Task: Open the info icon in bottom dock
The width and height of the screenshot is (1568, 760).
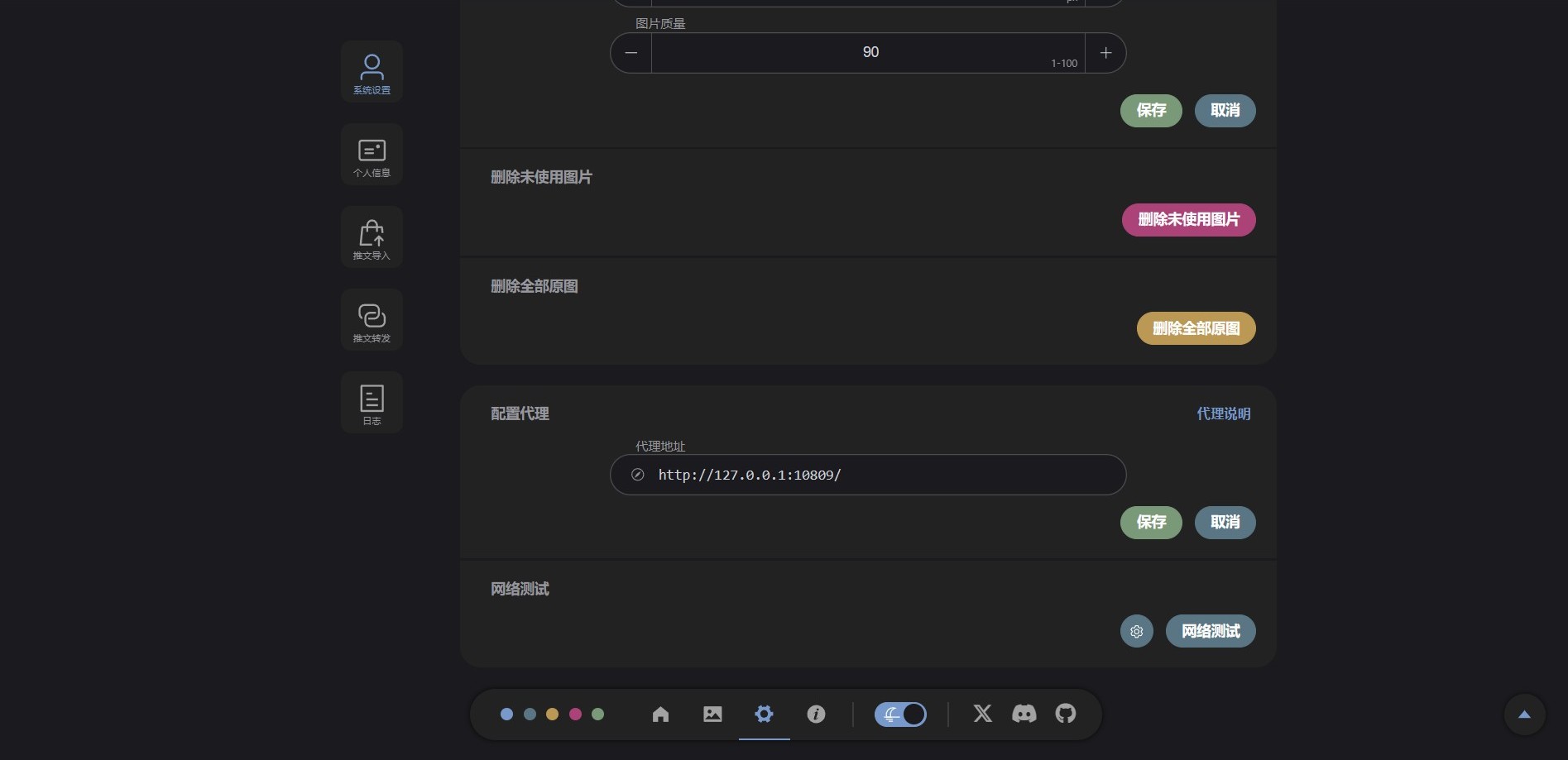Action: pos(816,714)
